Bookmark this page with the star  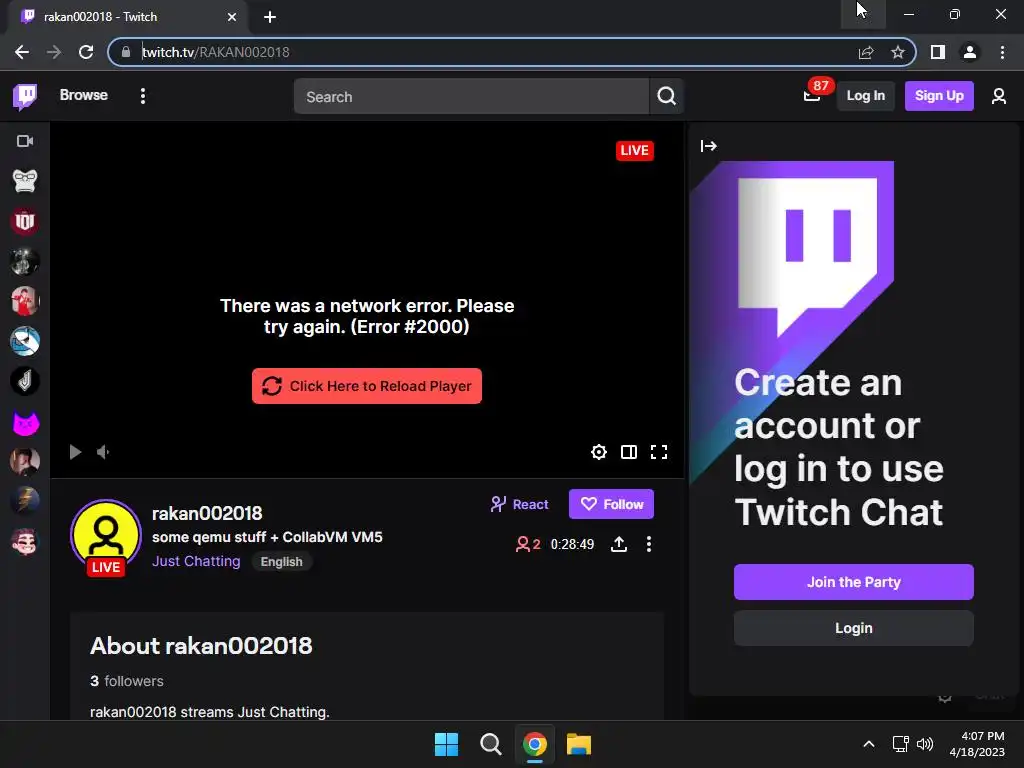click(x=898, y=52)
